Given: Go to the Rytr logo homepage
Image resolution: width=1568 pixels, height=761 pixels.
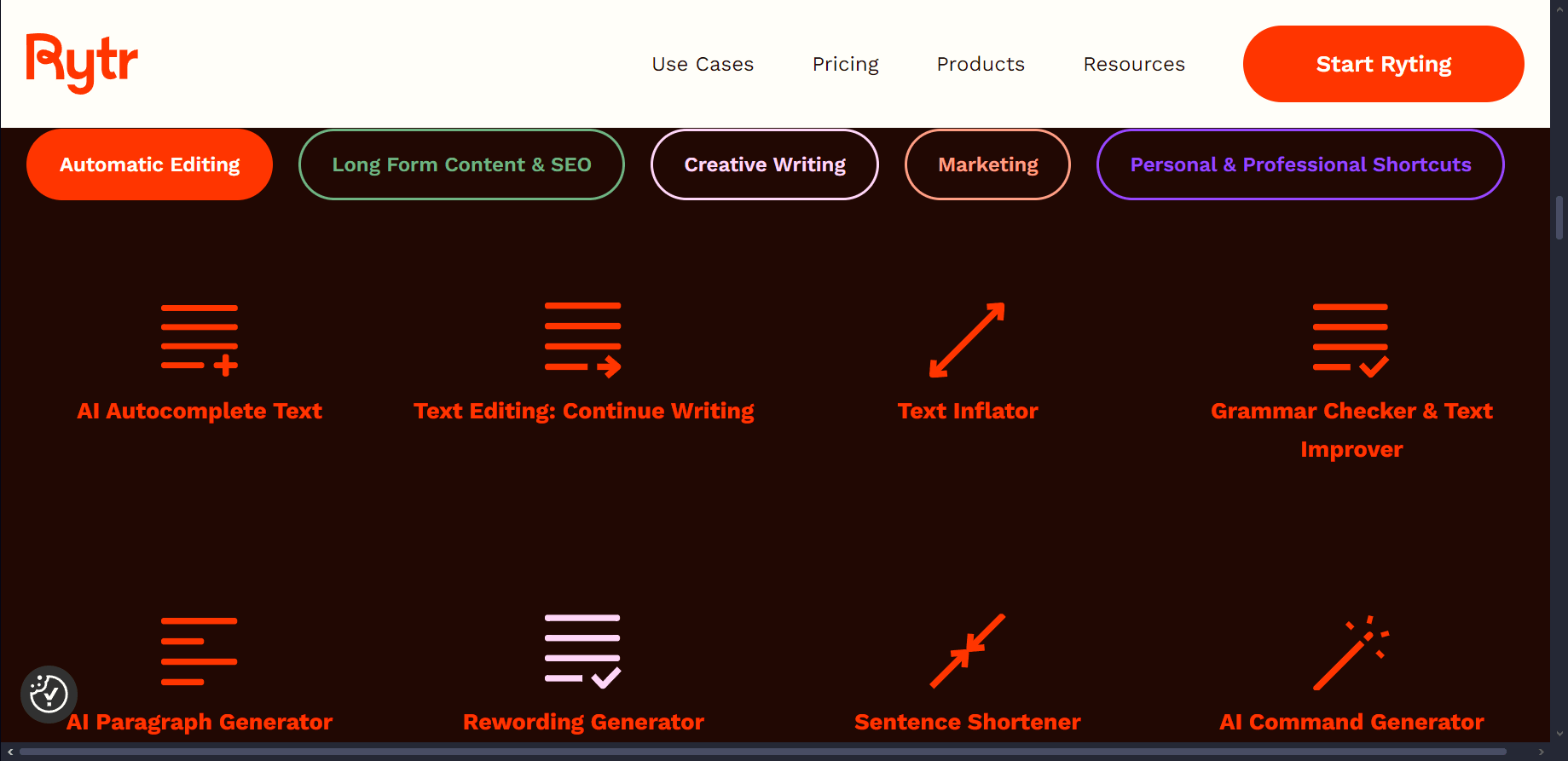Looking at the screenshot, I should tap(82, 63).
